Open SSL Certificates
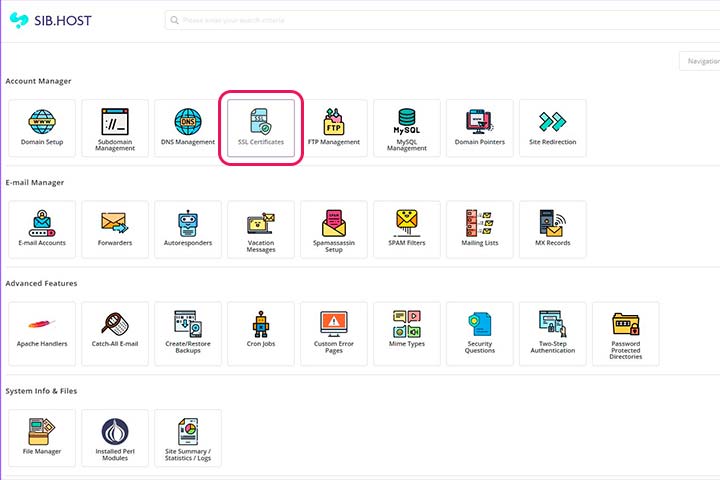Image resolution: width=720 pixels, height=480 pixels. [x=261, y=128]
